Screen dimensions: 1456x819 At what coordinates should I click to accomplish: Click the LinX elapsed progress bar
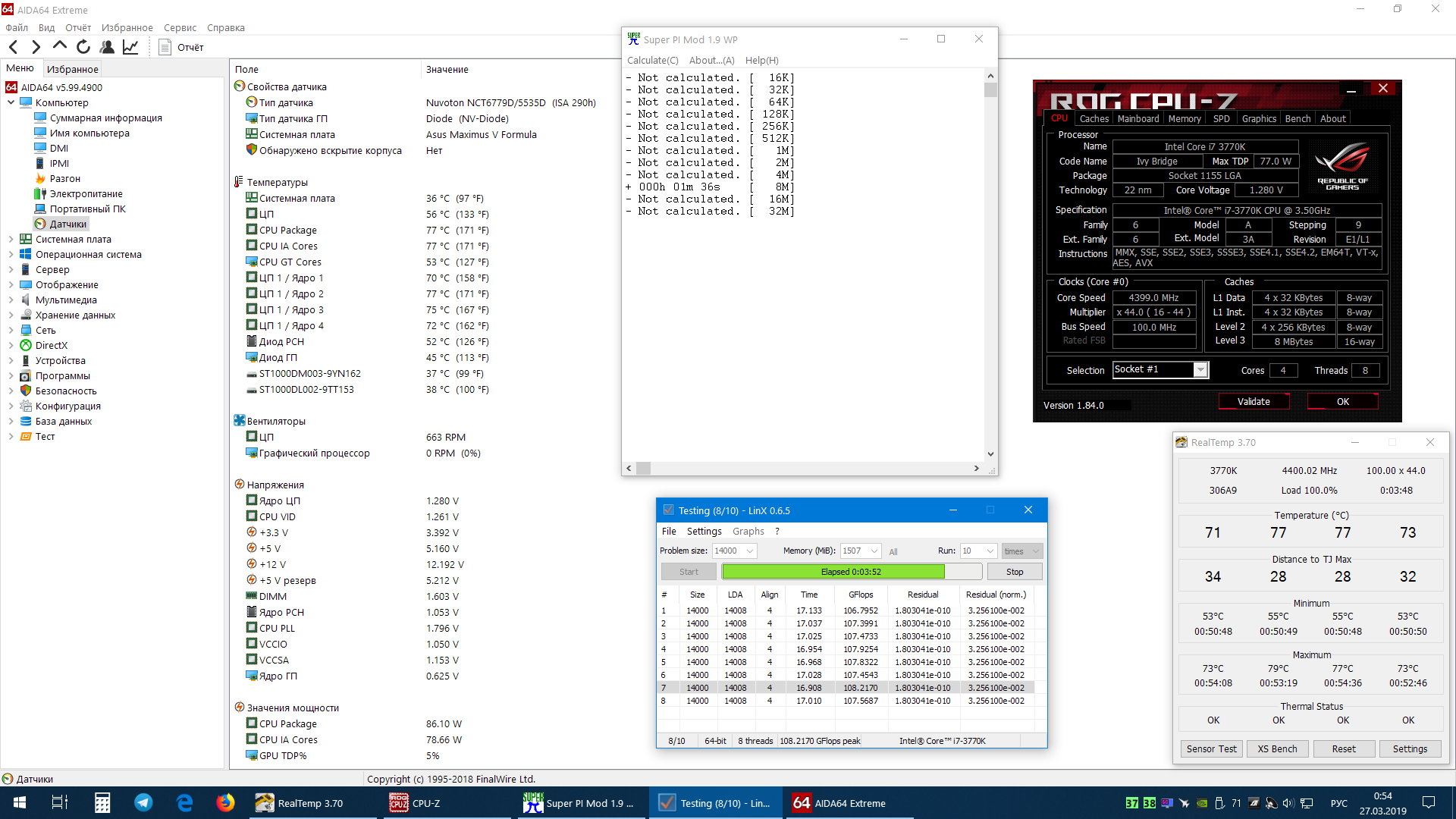(851, 572)
